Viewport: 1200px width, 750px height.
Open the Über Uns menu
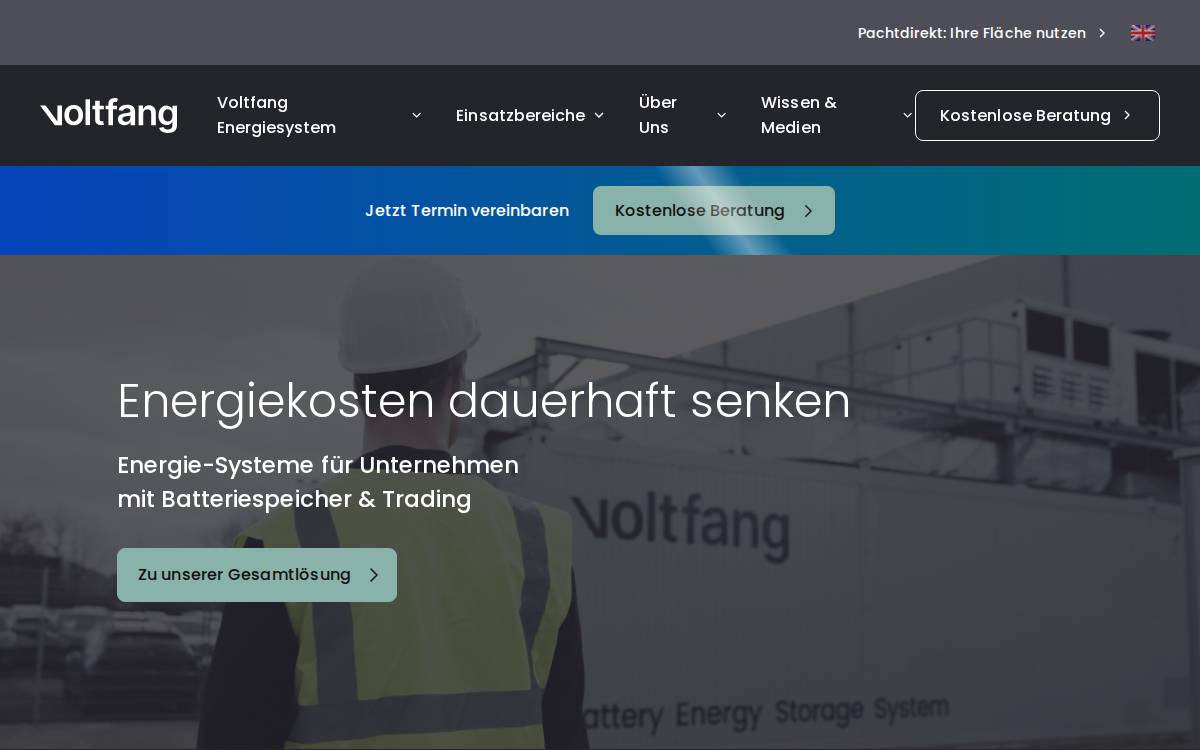point(658,115)
